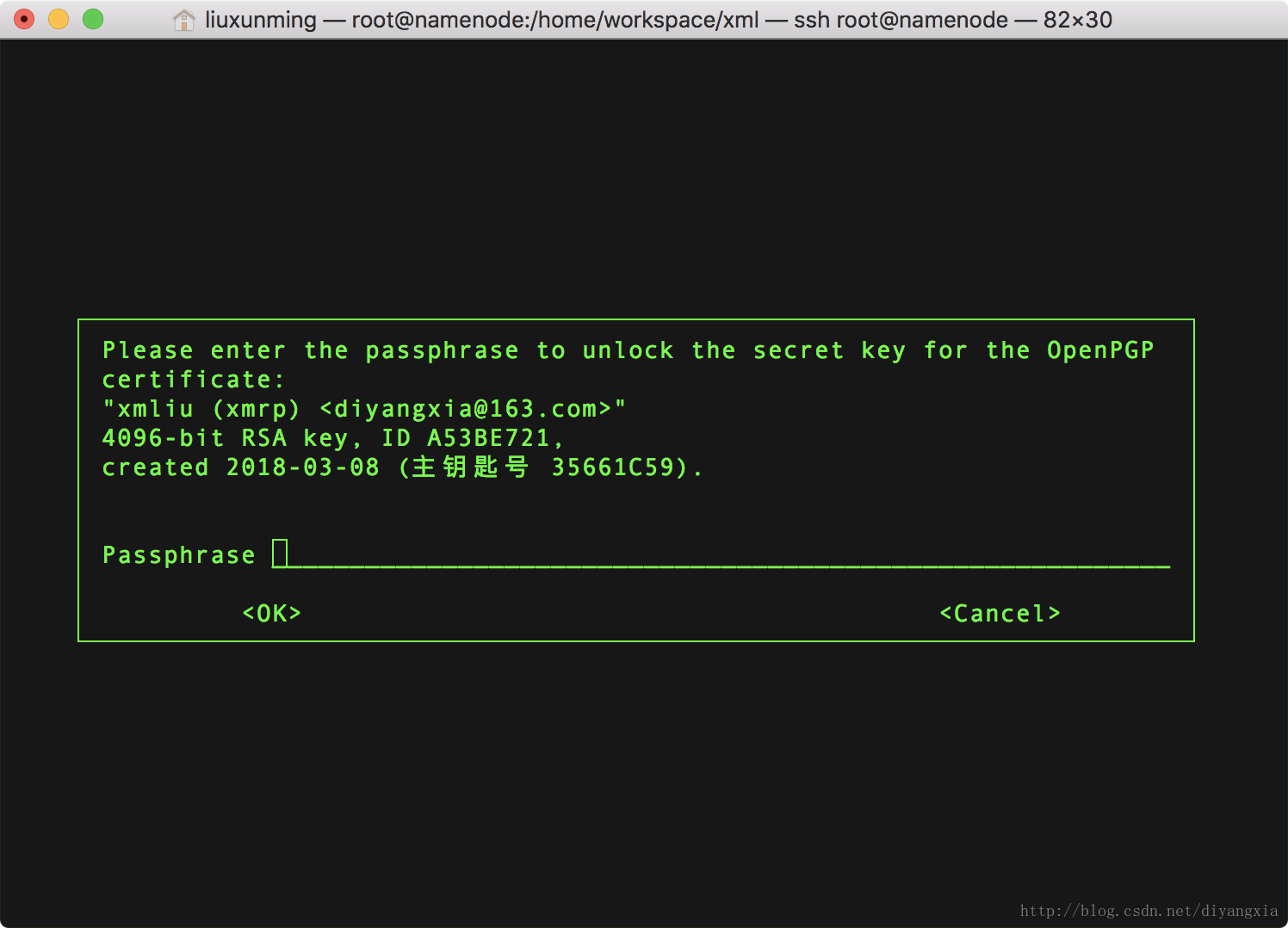Click the cursor block after Passphrase label
This screenshot has height=928, width=1288.
[280, 554]
